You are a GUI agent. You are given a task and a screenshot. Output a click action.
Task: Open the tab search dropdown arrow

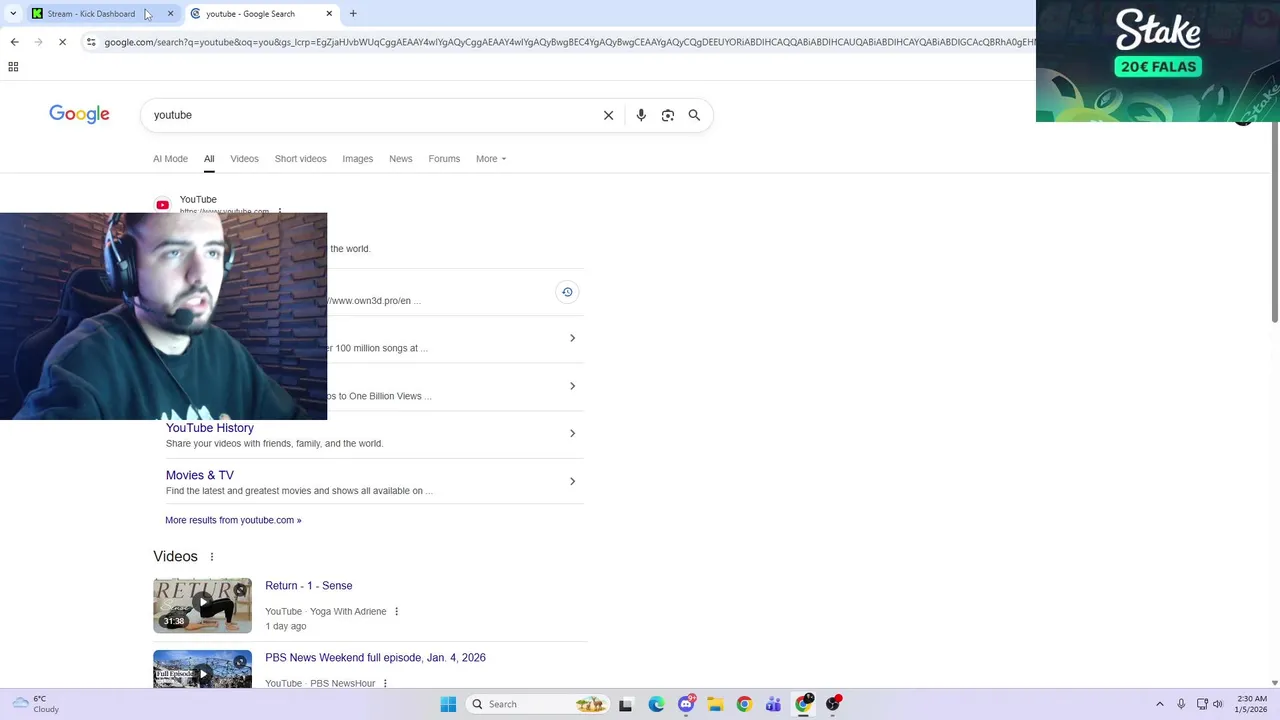(13, 14)
